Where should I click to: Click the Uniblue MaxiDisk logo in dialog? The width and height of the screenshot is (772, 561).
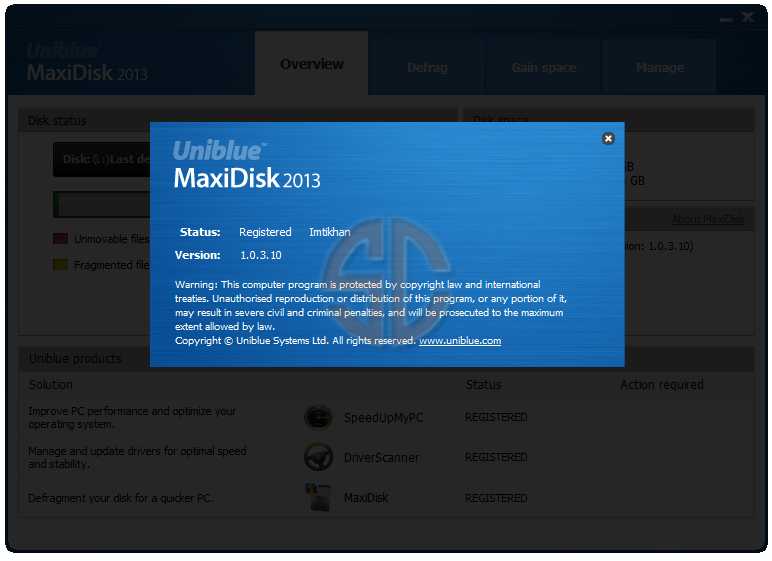pos(246,165)
